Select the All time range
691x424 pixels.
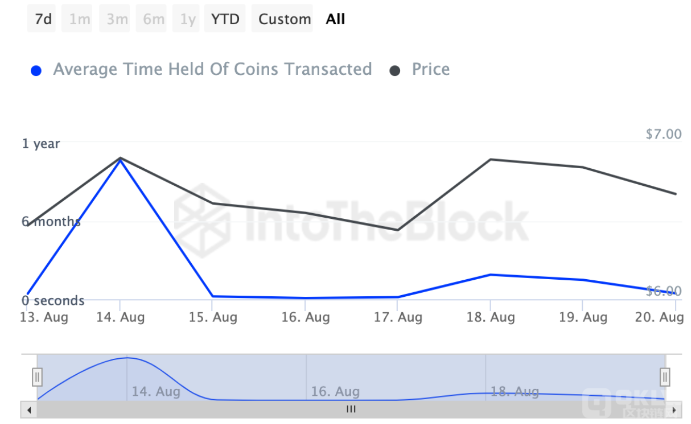335,19
